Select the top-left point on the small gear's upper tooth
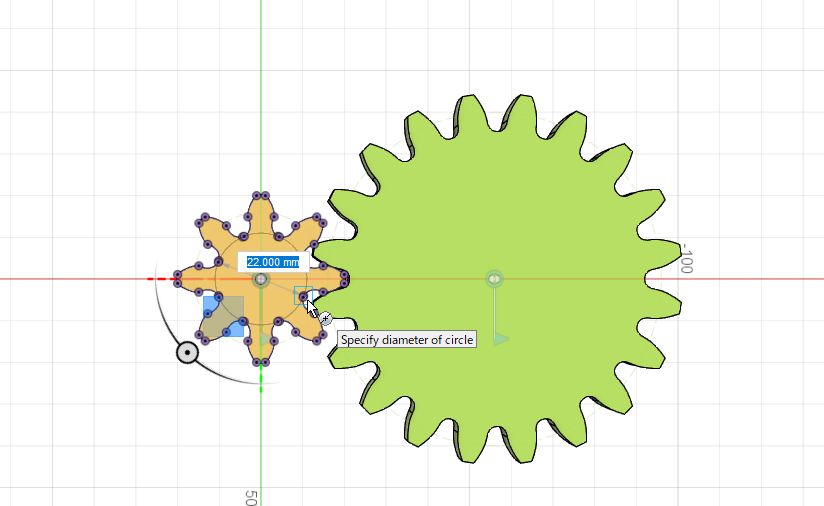This screenshot has width=824, height=506. point(256,195)
